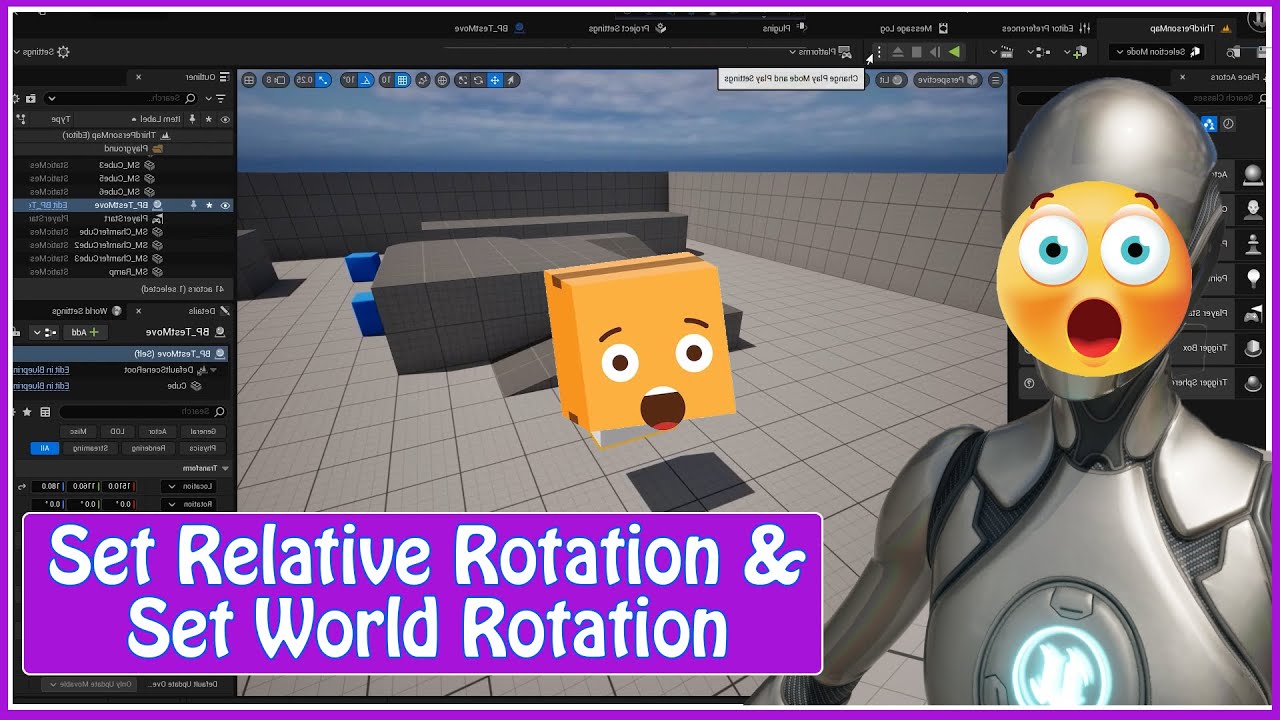Select SM_Ramp in the Outliner
This screenshot has height=720, width=1280.
point(137,271)
